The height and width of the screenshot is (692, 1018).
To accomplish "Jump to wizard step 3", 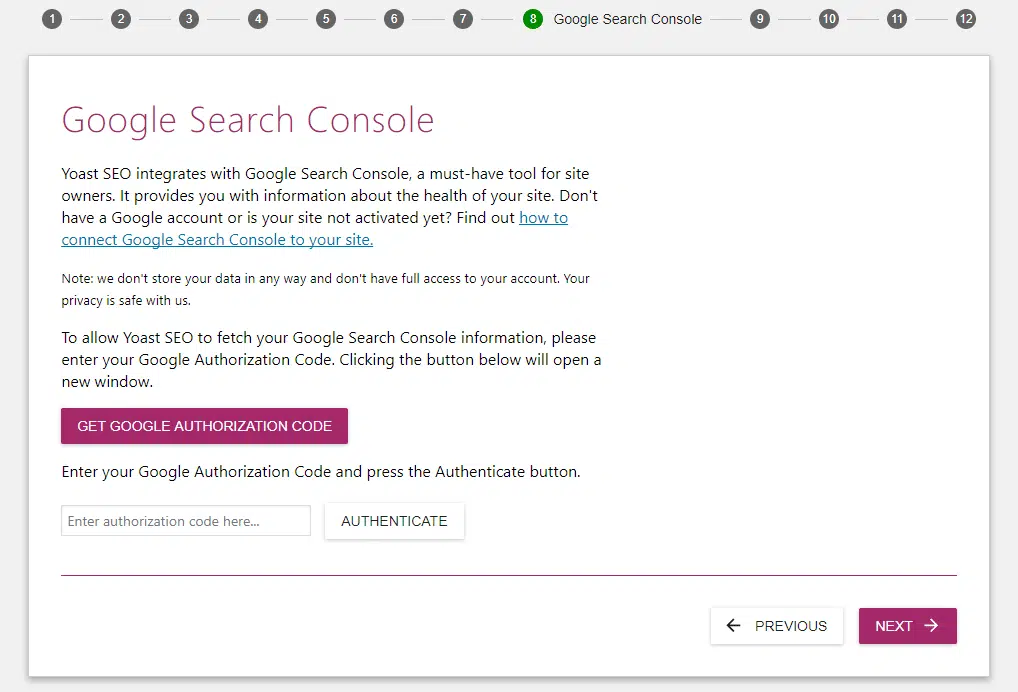I will [189, 19].
